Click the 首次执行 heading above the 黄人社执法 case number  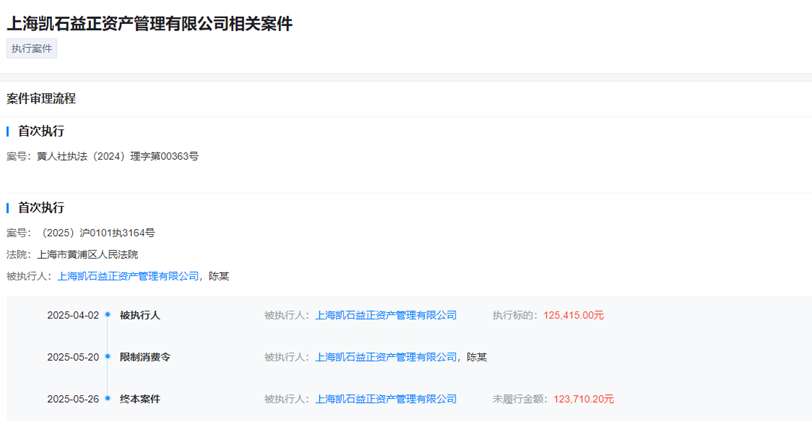click(41, 131)
